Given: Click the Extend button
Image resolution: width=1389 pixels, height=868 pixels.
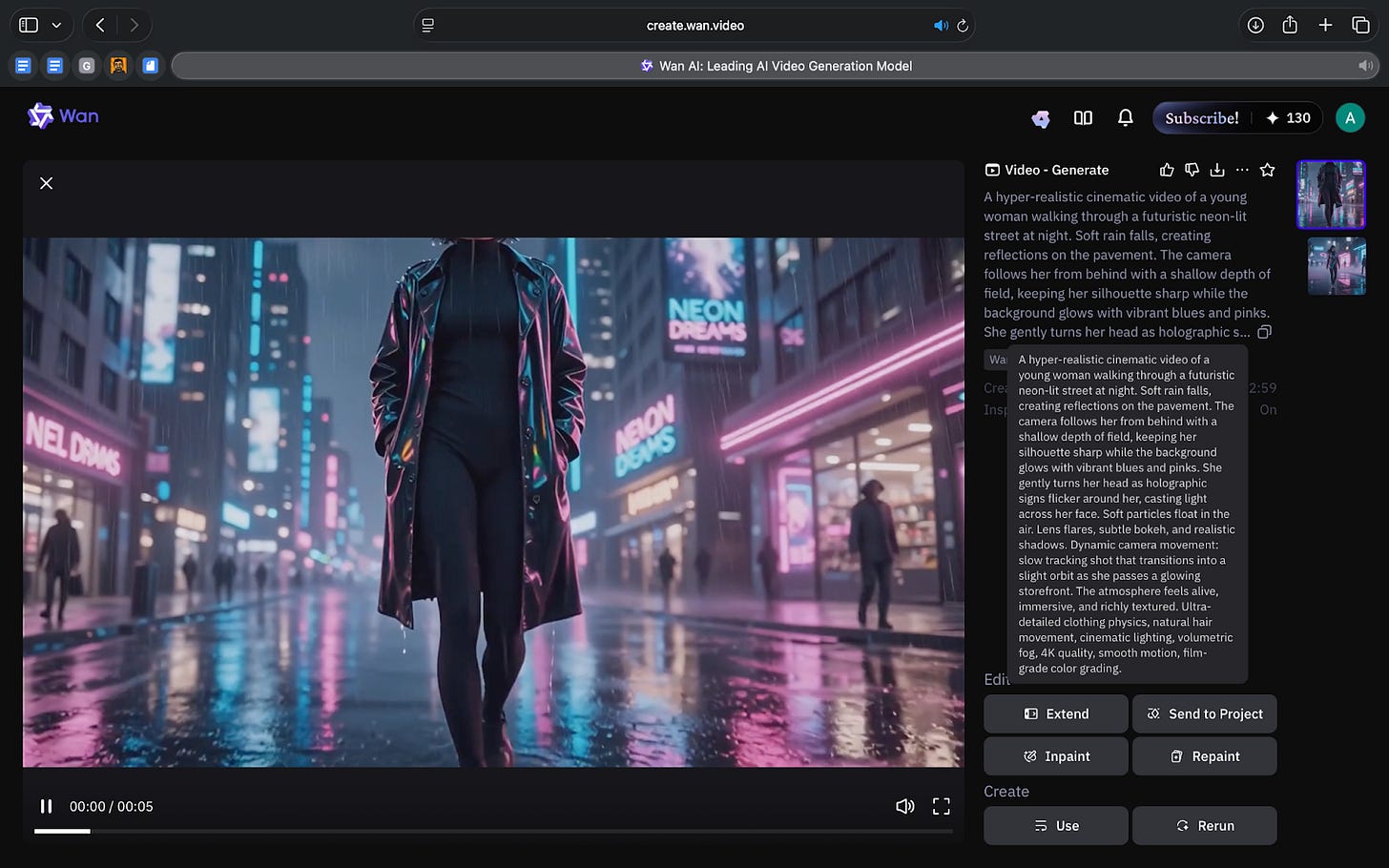Looking at the screenshot, I should coord(1055,713).
